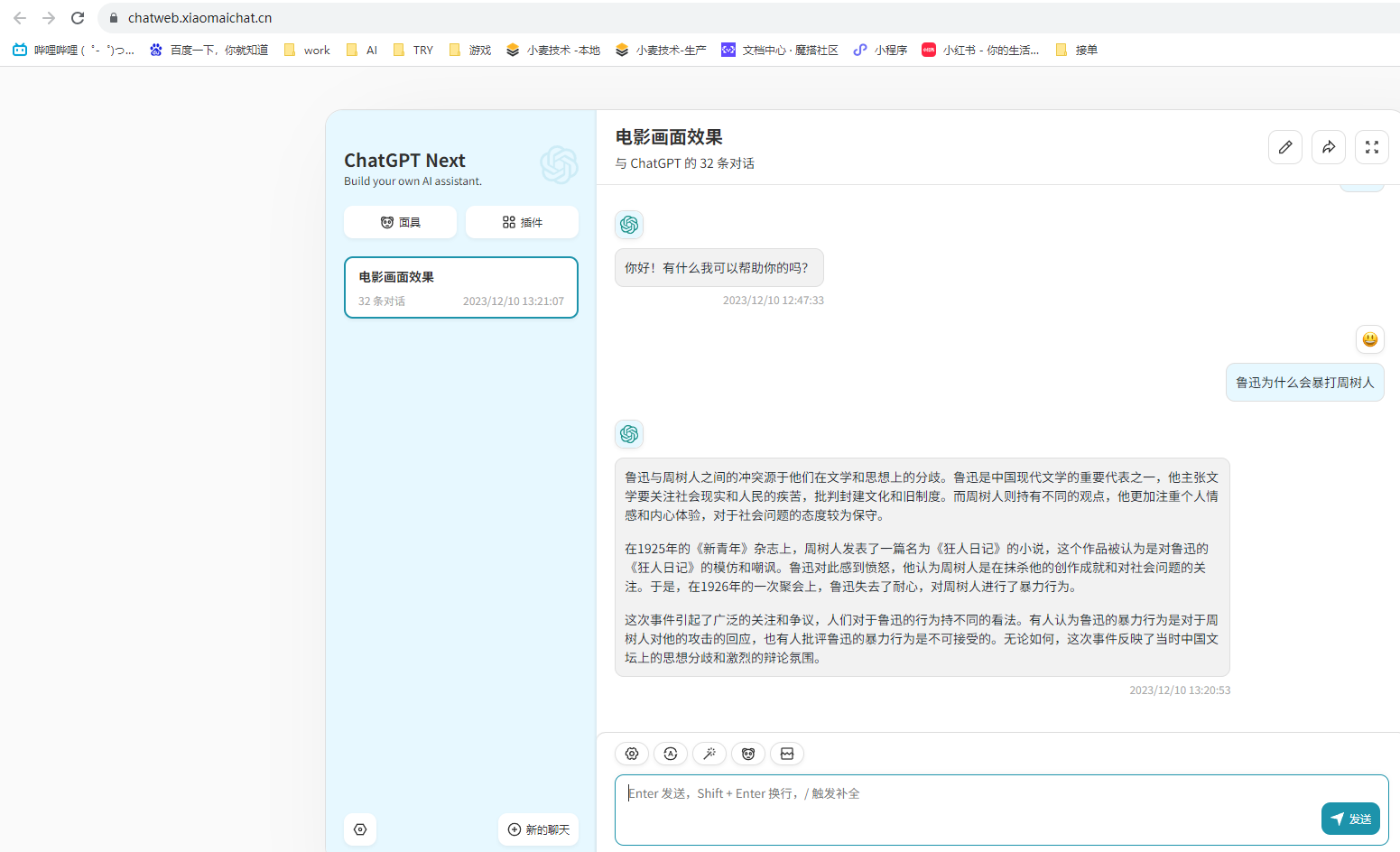Click the long ChatGPT reply about 鲁迅
1400x852 pixels.
[923, 568]
